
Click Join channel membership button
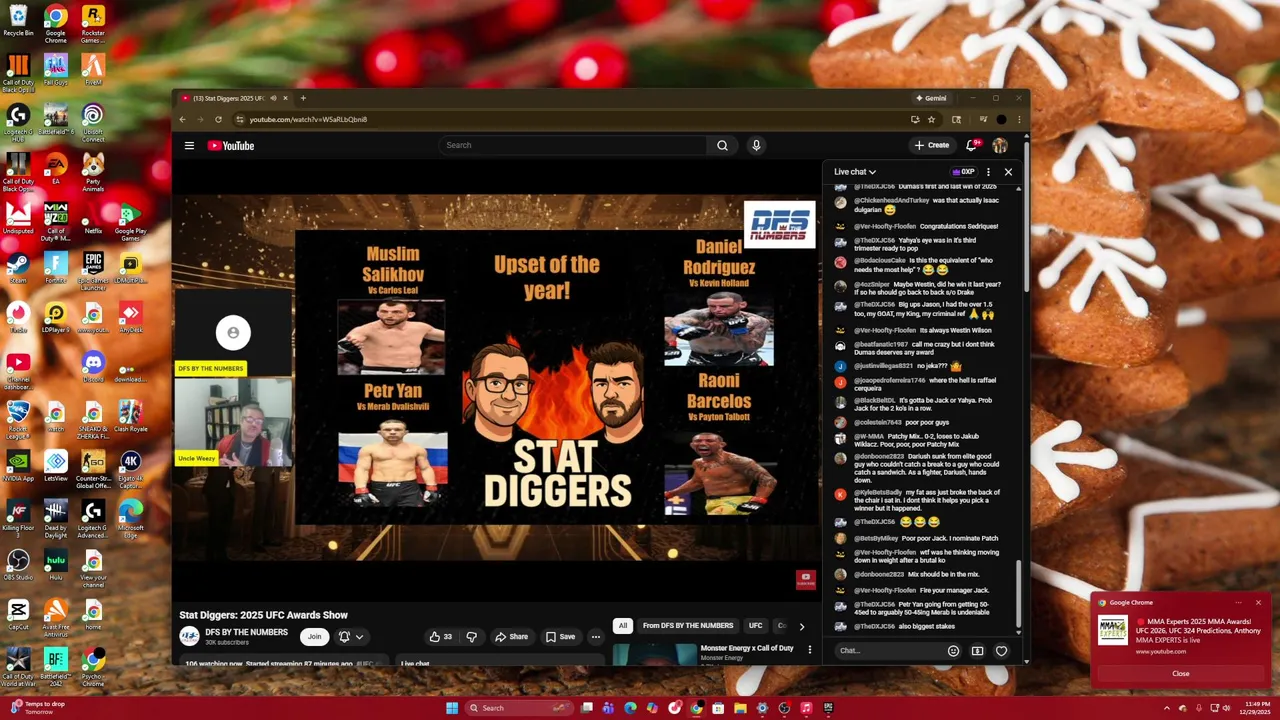pos(314,636)
